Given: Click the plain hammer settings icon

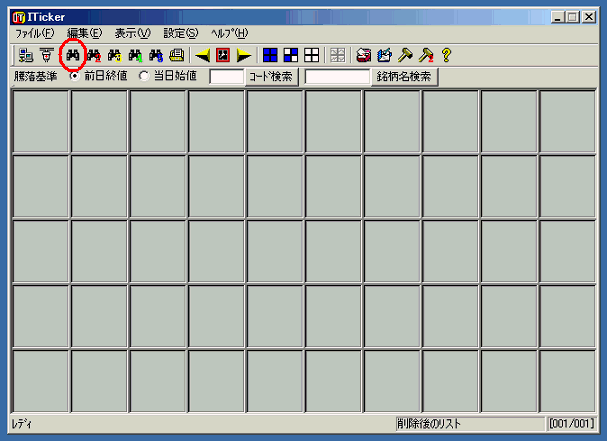Looking at the screenshot, I should (405, 55).
